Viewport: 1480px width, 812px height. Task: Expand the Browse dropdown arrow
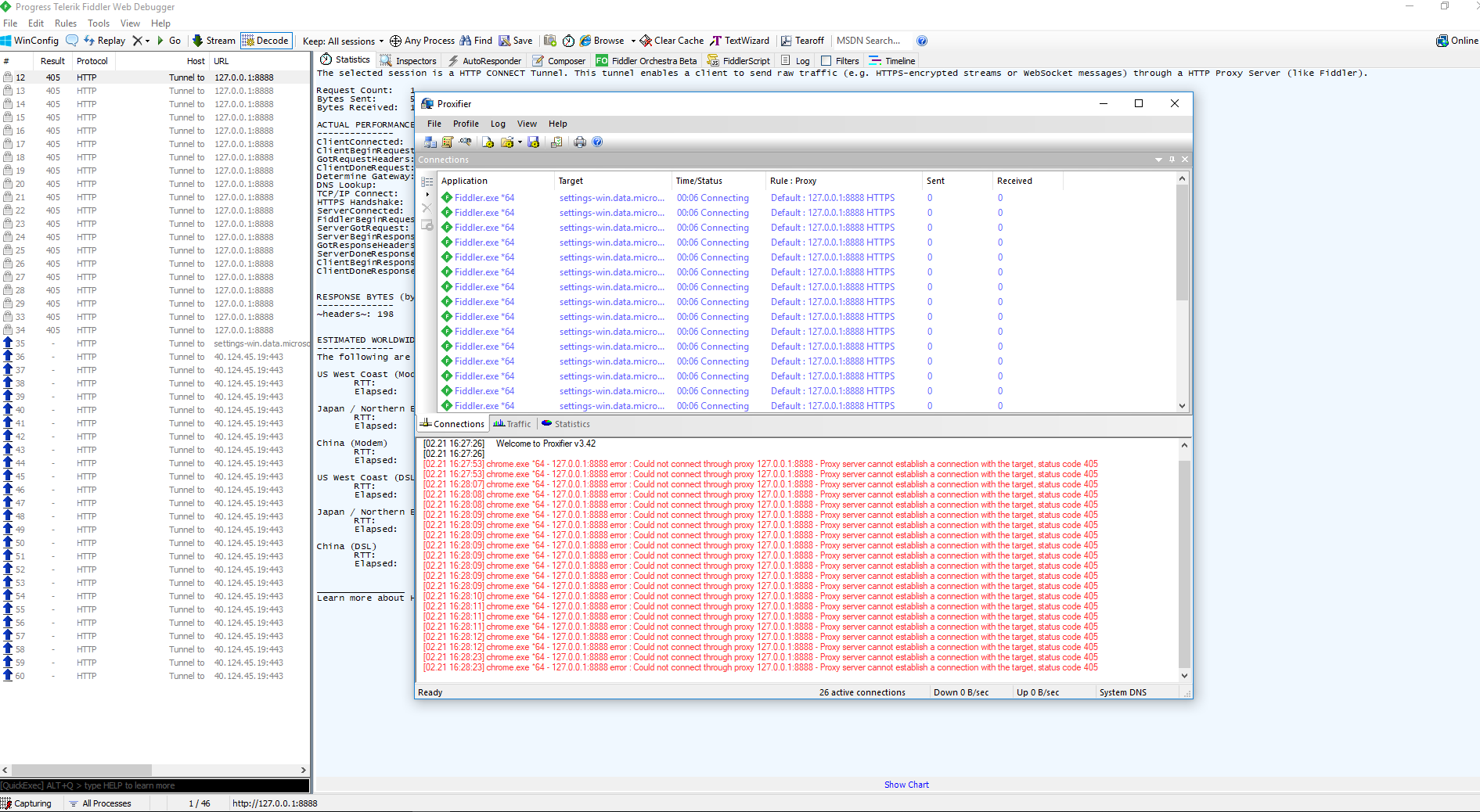point(633,41)
